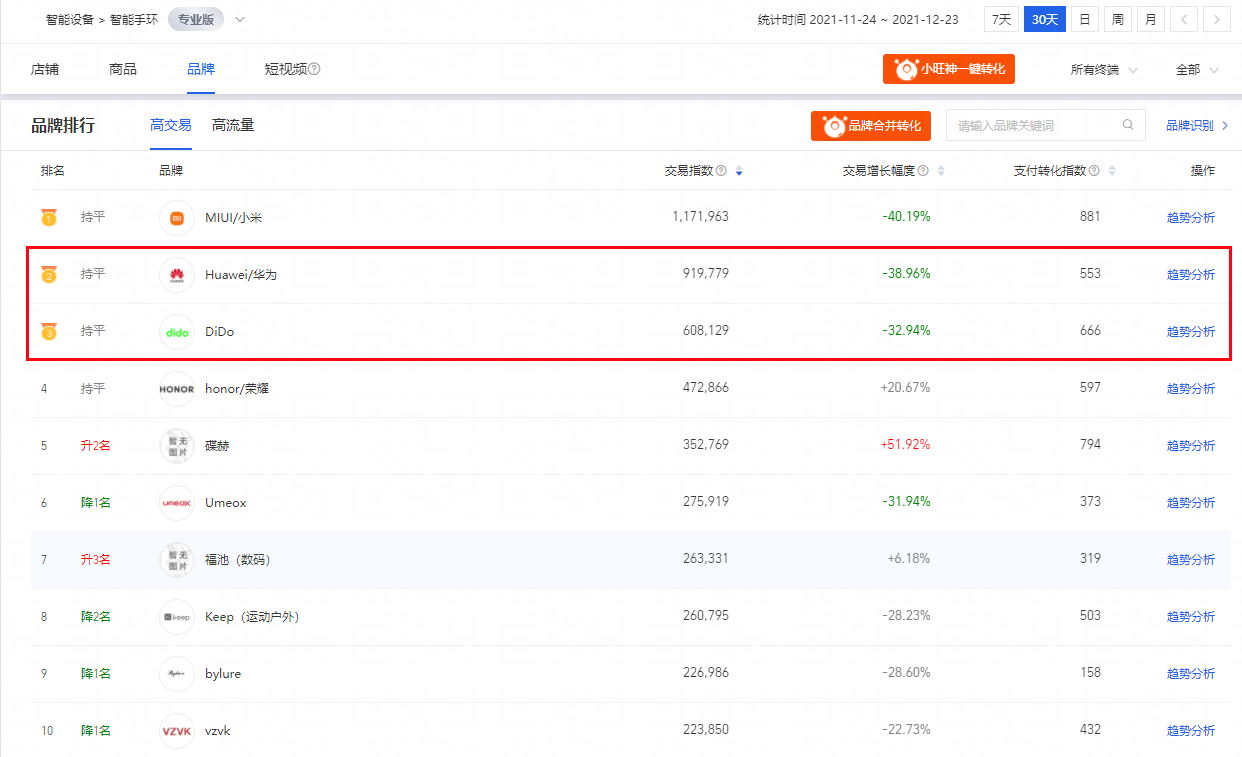Open 趋势分析 for DiDo brand

coord(1191,331)
